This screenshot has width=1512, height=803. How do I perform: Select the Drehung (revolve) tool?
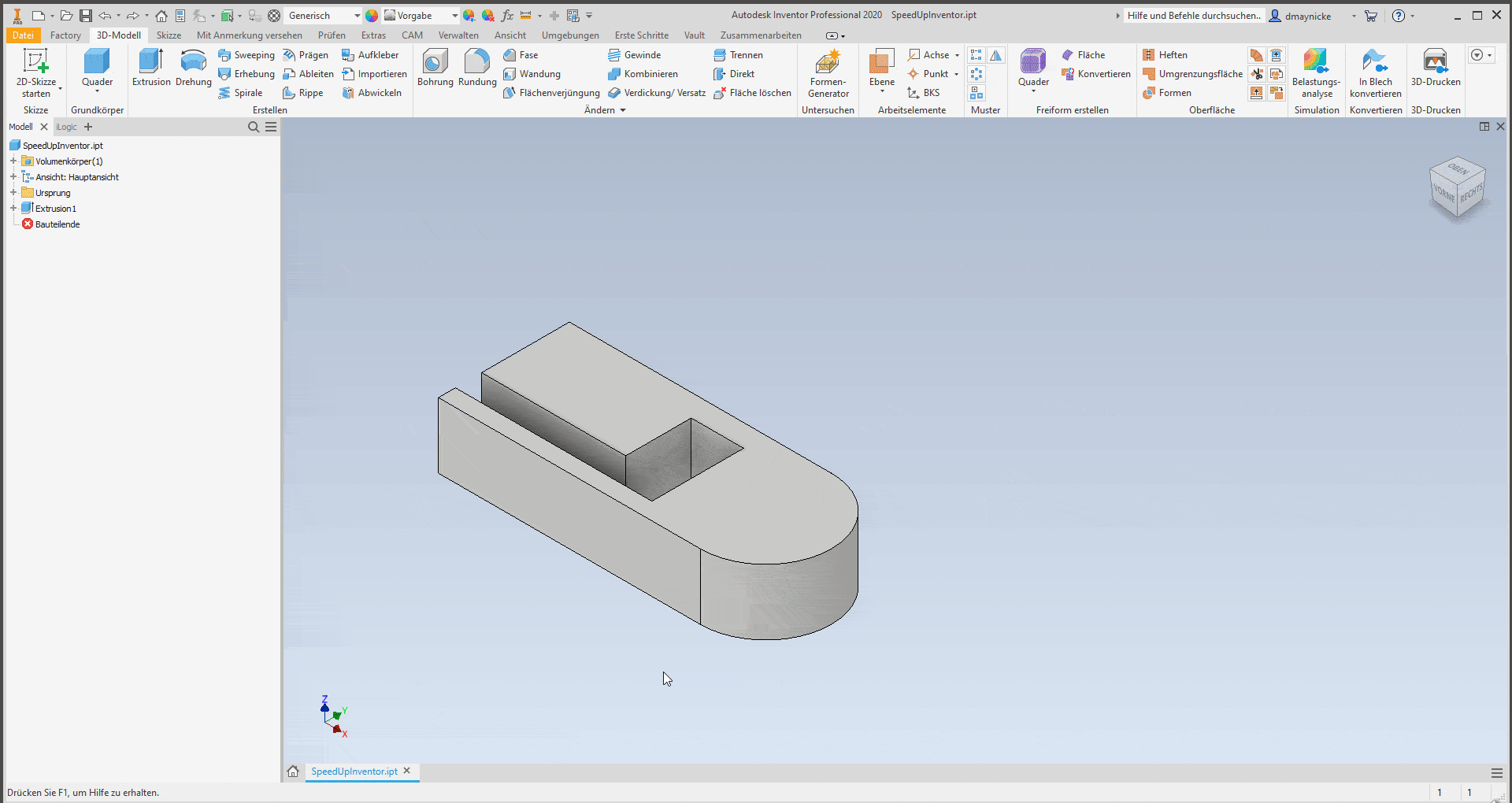click(193, 71)
